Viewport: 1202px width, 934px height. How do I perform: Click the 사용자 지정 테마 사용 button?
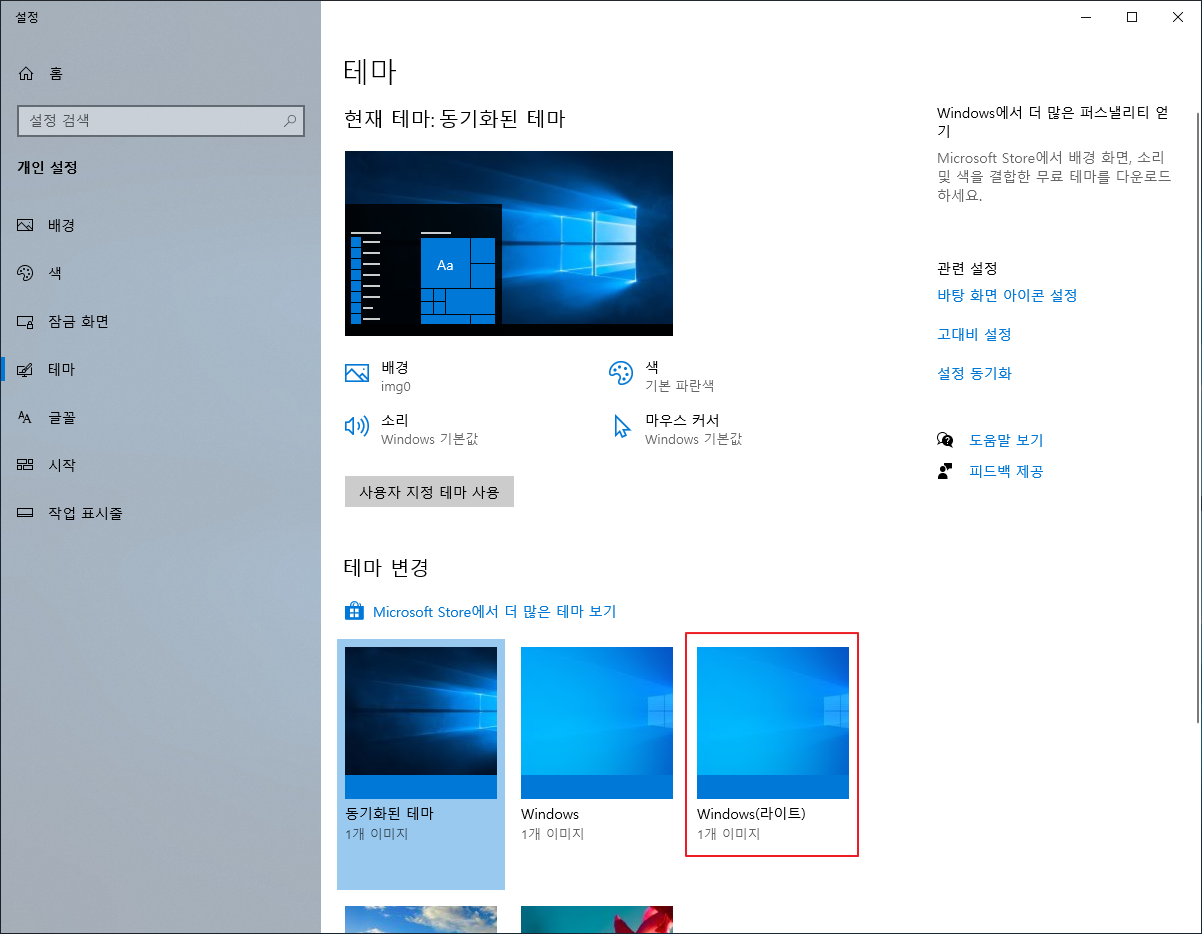click(x=429, y=492)
